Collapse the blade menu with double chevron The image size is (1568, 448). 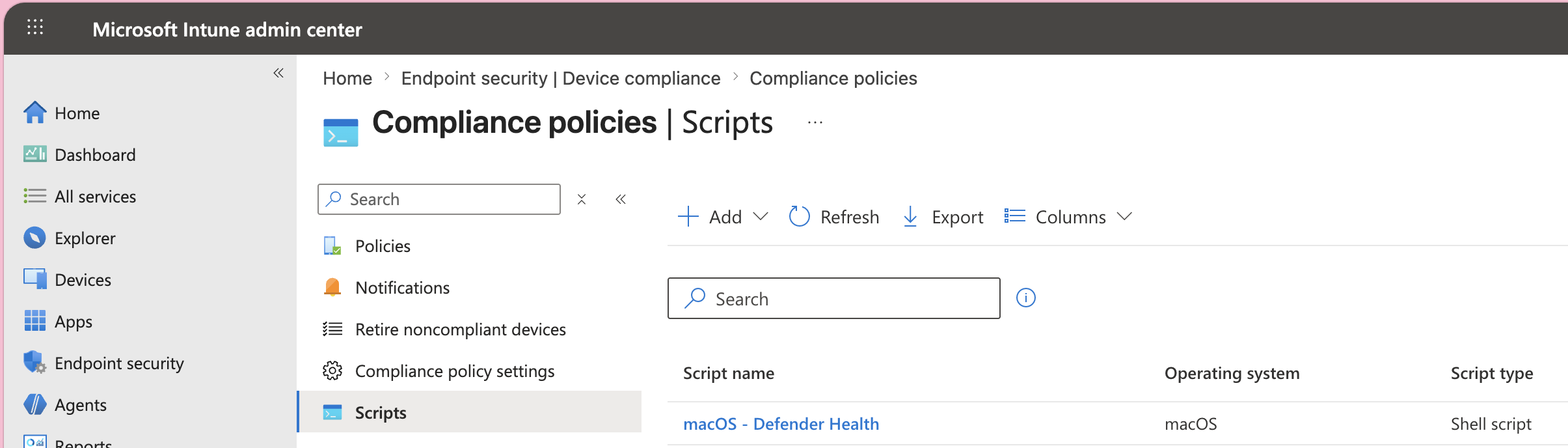click(621, 199)
